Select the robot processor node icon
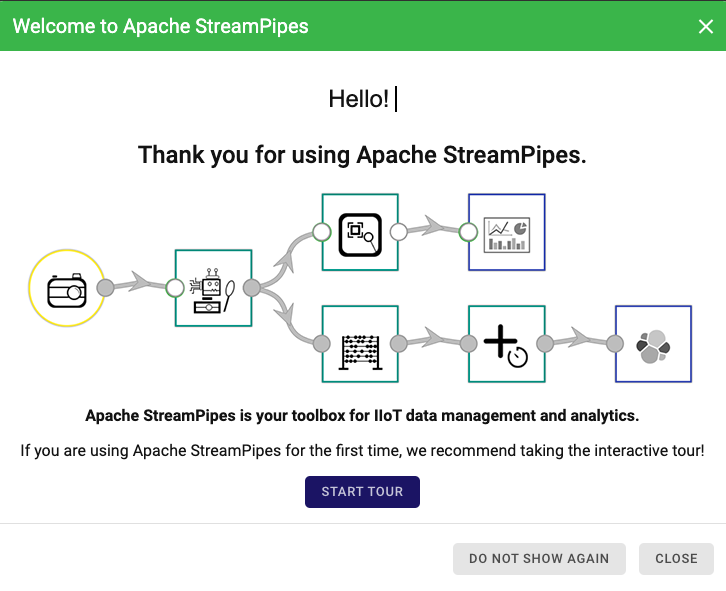This screenshot has height=591, width=726. (x=213, y=288)
